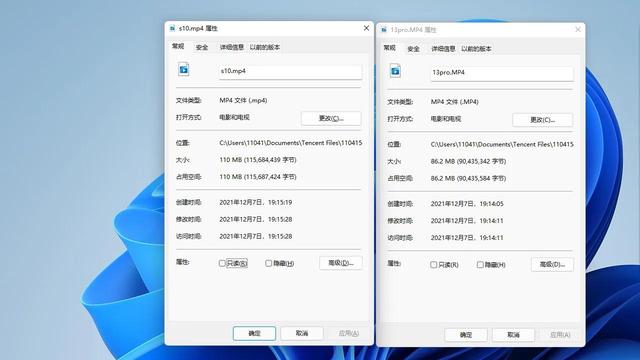
Task: Enable 只读 checkbox in 13pro.MP4 window
Action: point(433,265)
